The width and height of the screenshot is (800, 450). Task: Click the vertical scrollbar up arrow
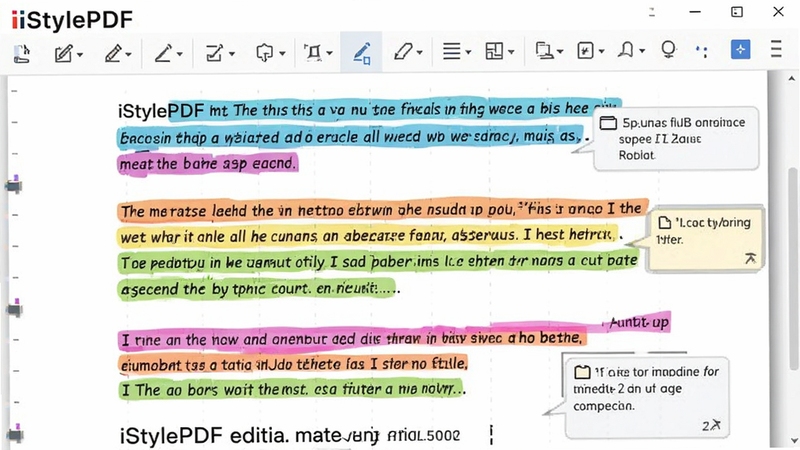click(791, 79)
